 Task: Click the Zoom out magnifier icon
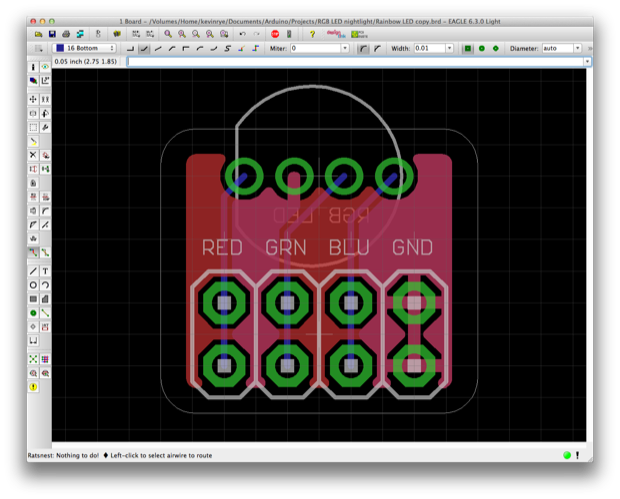pos(196,34)
